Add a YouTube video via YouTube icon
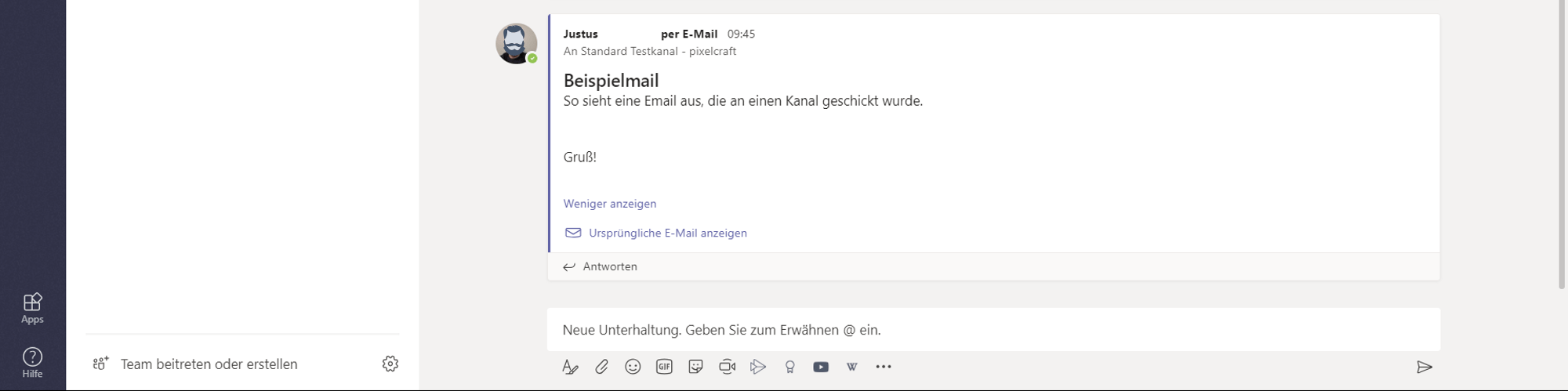 [x=821, y=367]
